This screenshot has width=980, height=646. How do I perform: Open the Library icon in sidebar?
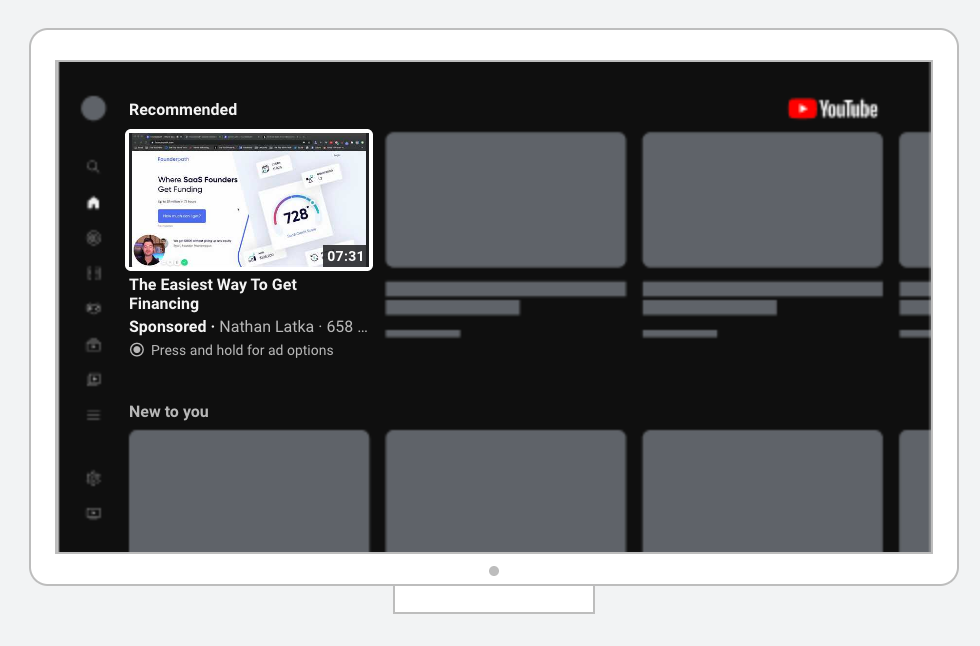[x=93, y=380]
